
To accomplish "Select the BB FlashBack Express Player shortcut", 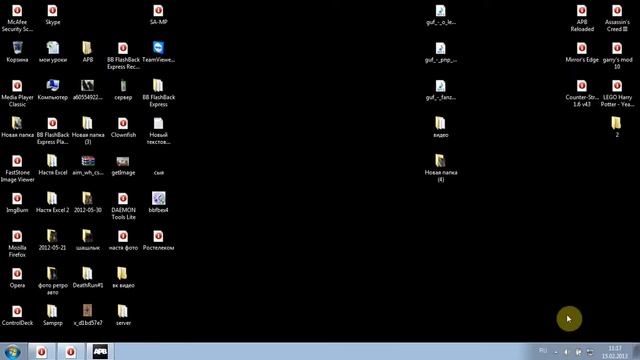I will point(53,131).
